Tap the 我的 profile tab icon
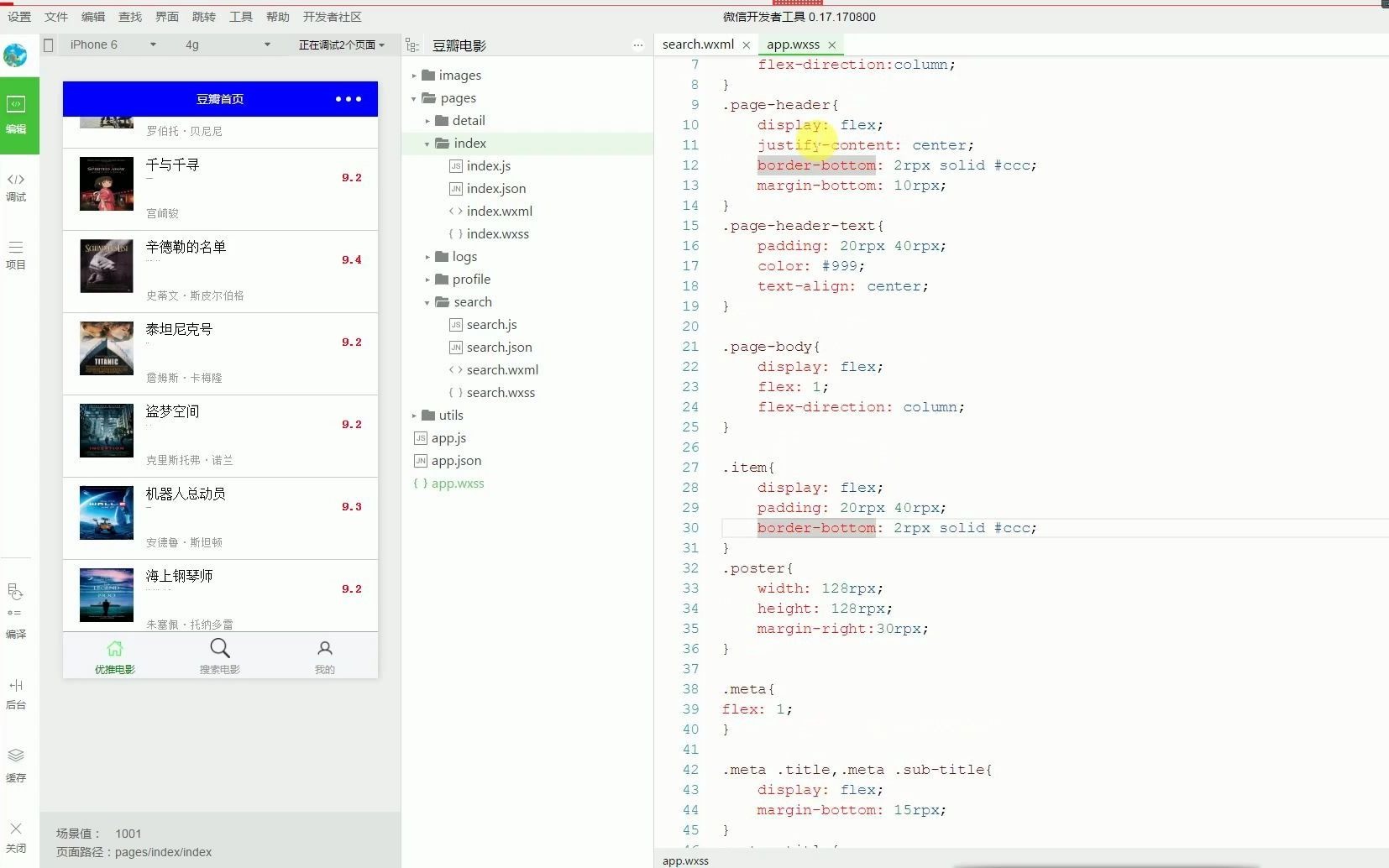Image resolution: width=1389 pixels, height=868 pixels. tap(325, 656)
